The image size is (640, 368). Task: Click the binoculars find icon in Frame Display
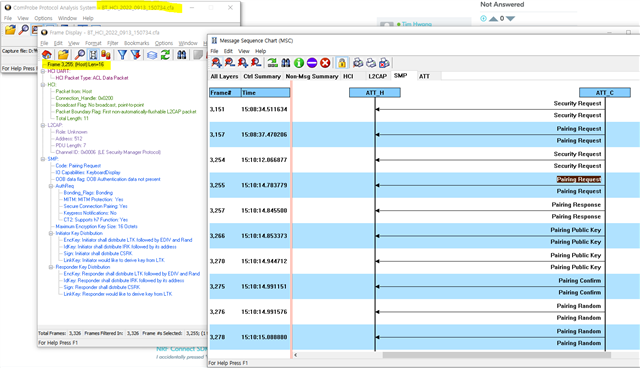182,54
